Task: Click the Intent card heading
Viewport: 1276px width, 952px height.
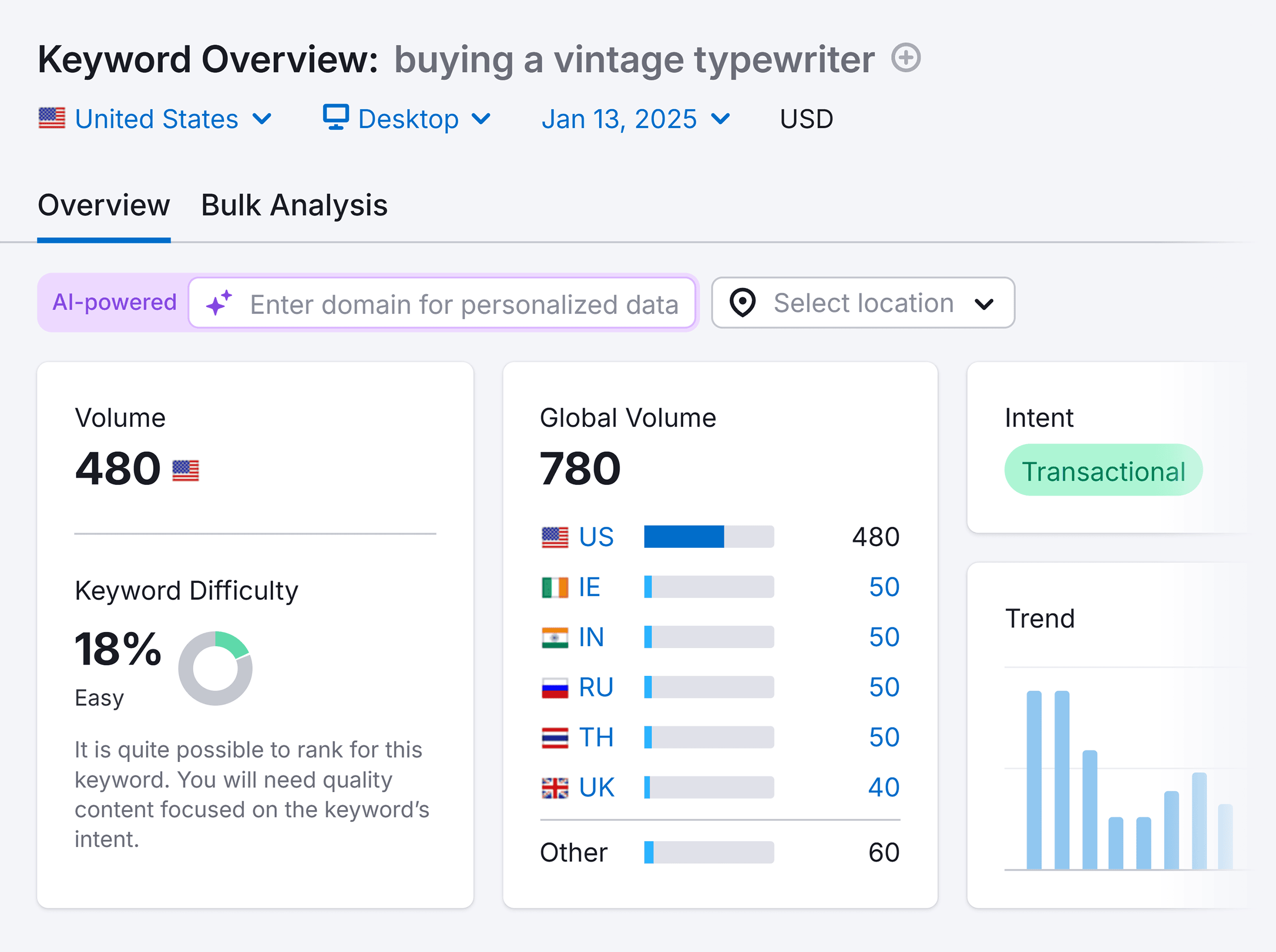Action: point(1039,418)
